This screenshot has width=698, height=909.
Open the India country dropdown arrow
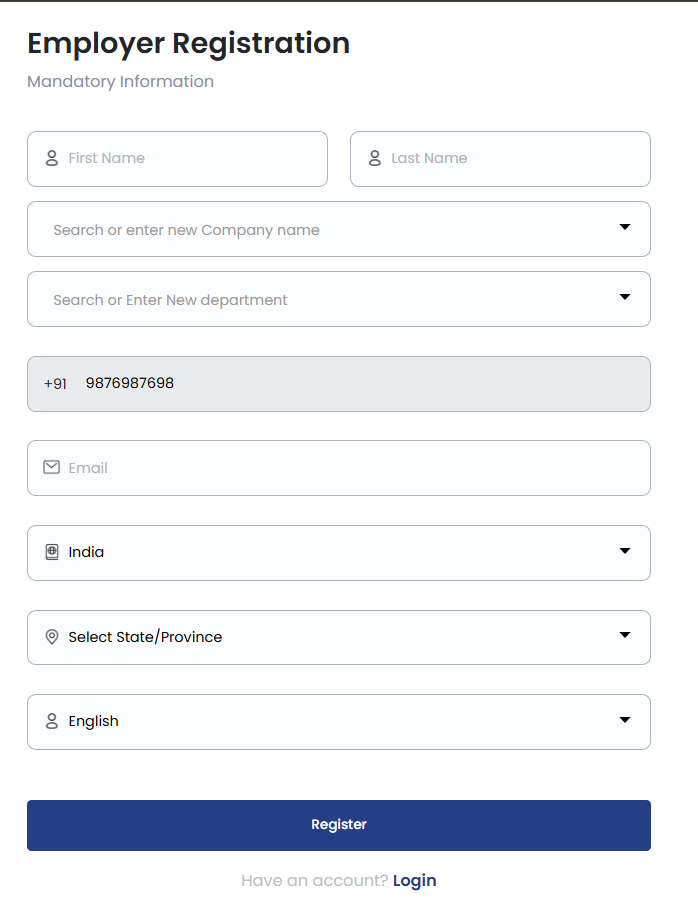click(625, 551)
